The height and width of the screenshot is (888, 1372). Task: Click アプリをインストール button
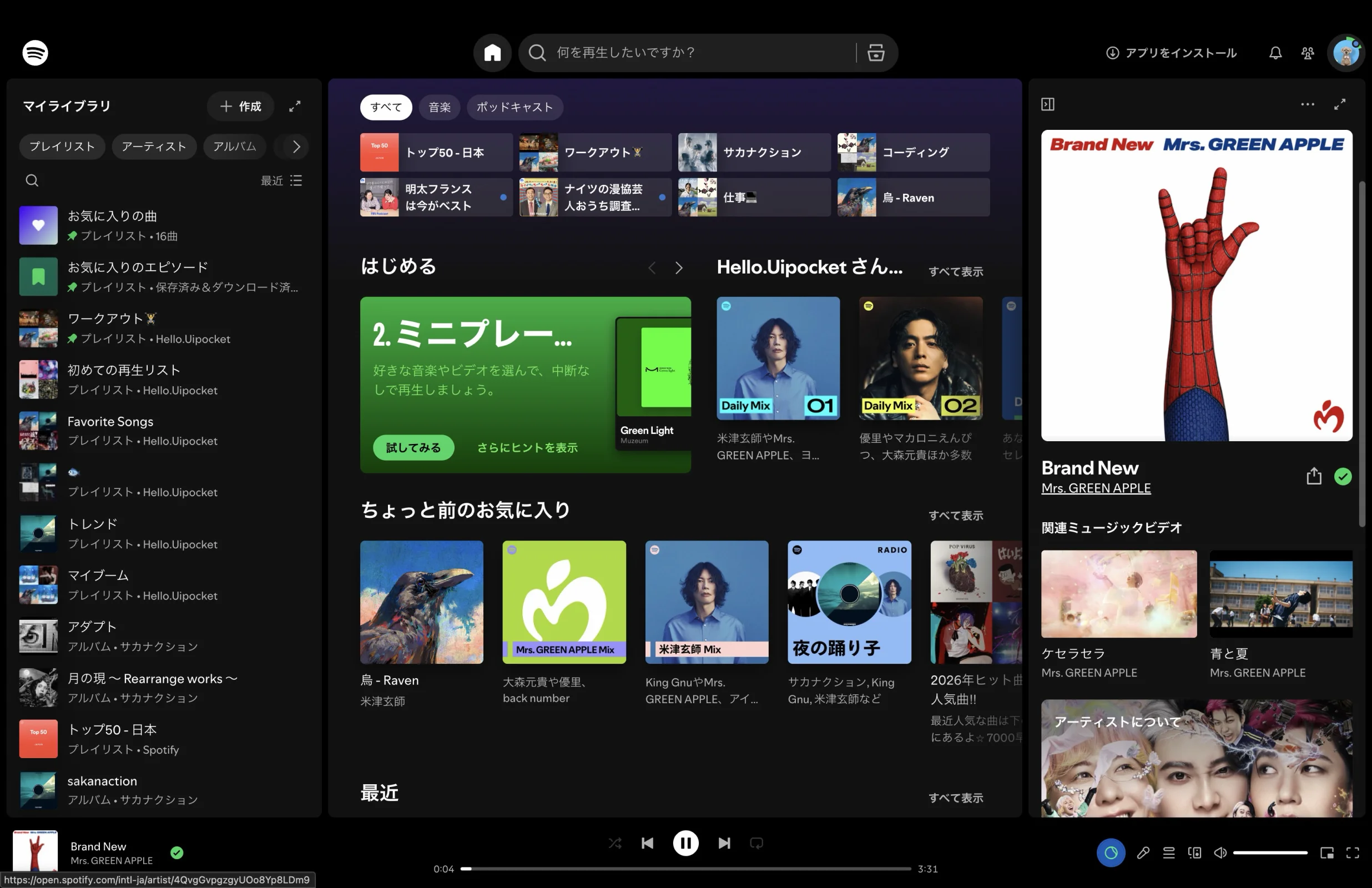1171,53
